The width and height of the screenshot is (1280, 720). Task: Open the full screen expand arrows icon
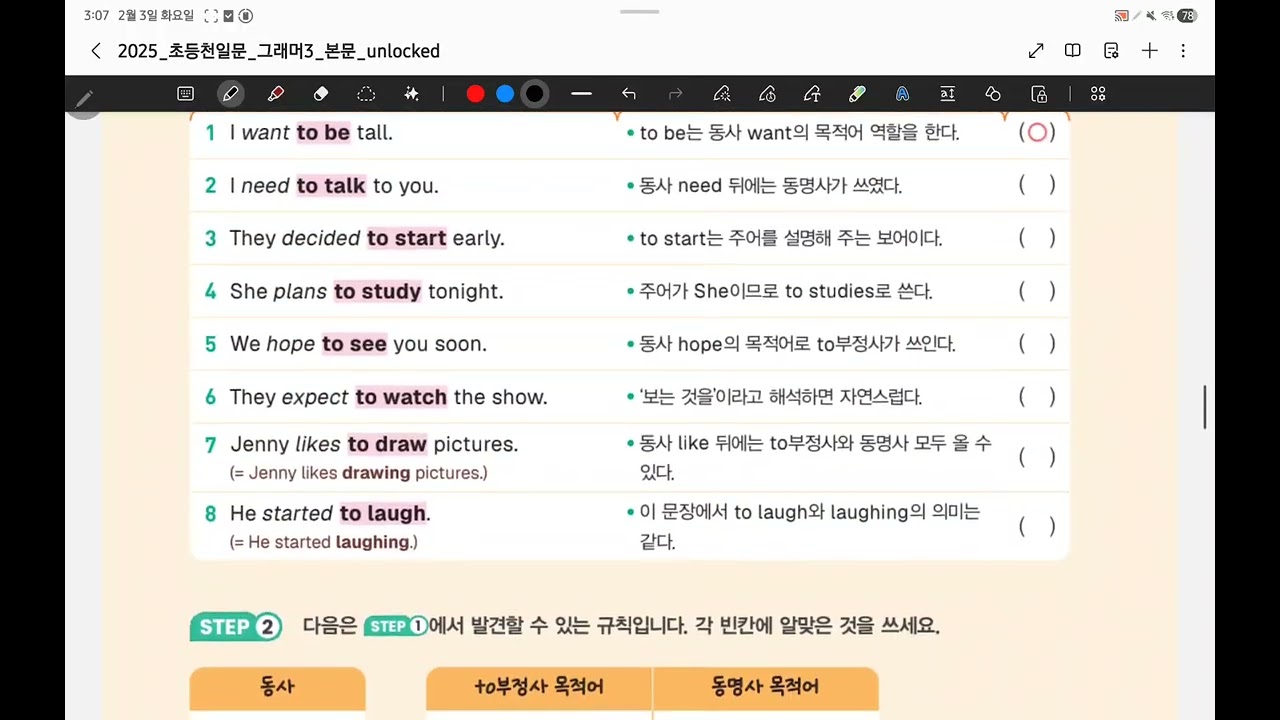click(x=1036, y=51)
